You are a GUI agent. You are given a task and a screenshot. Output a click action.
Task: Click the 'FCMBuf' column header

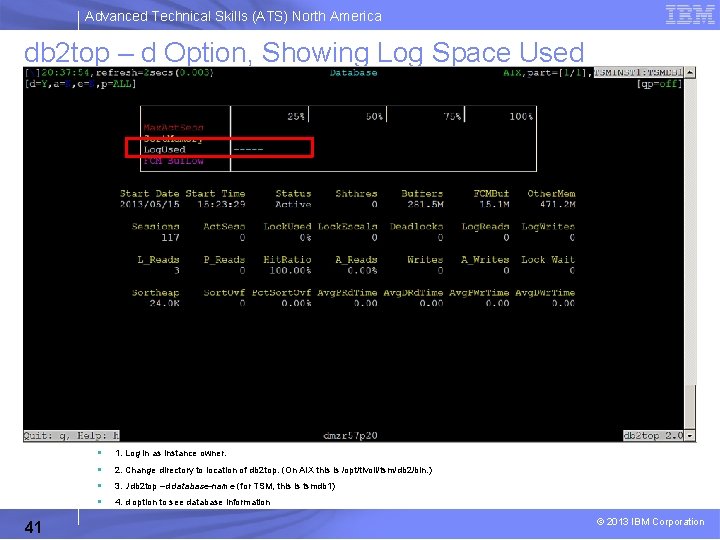click(x=491, y=193)
